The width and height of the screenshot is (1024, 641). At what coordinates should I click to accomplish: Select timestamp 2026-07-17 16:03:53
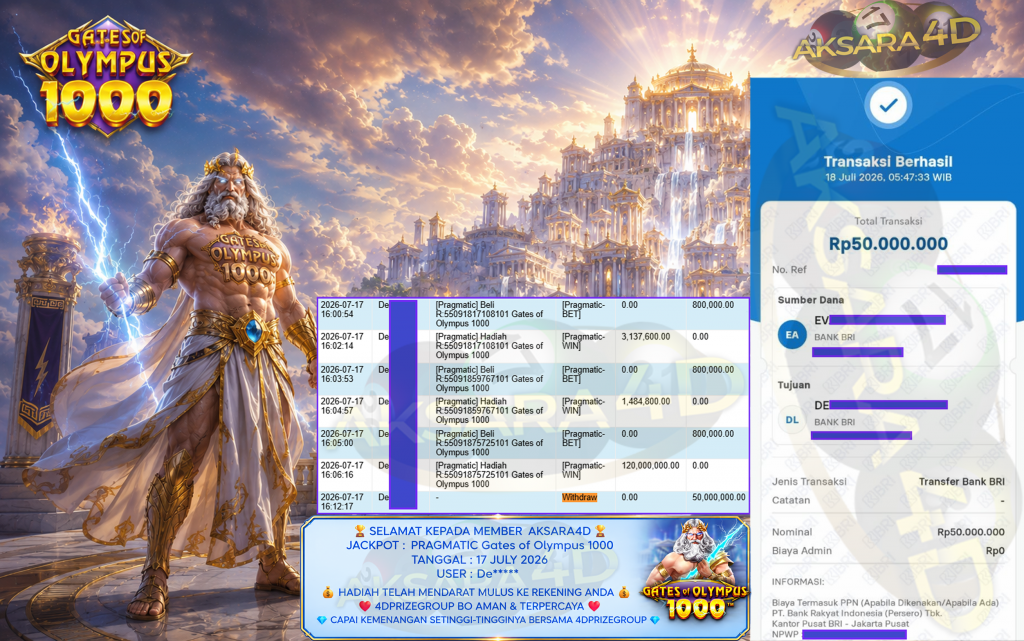coord(342,374)
